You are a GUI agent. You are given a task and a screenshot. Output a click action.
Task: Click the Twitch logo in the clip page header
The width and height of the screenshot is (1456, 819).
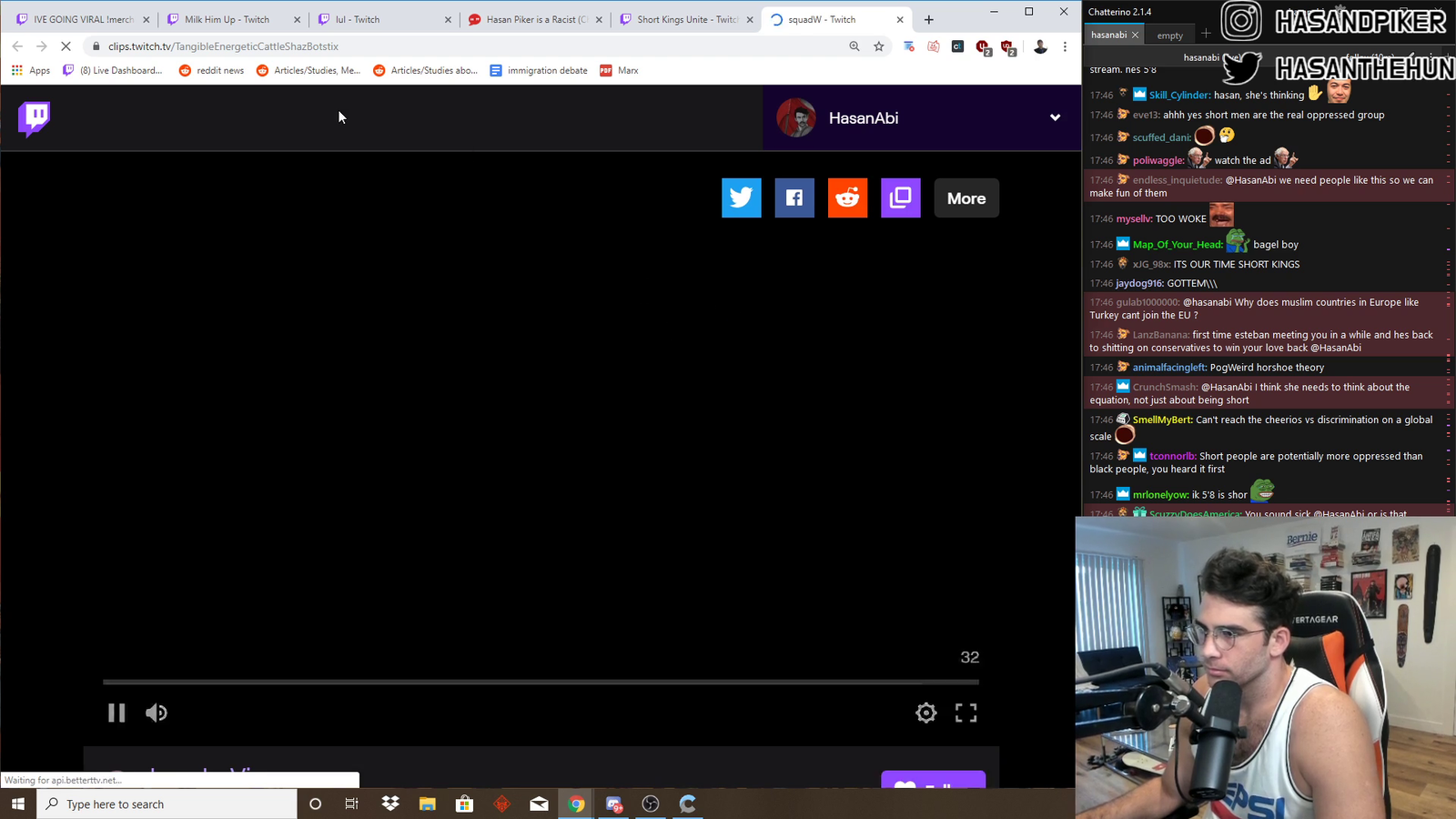point(34,118)
